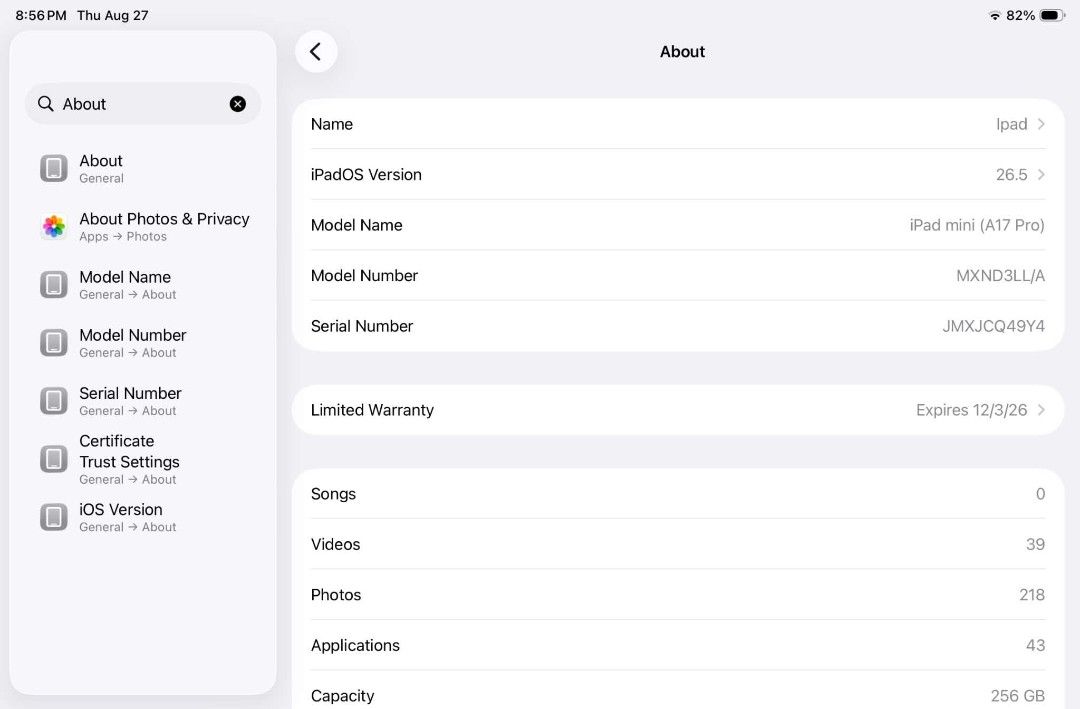This screenshot has height=709, width=1080.
Task: Open the About search result
Action: [x=143, y=168]
